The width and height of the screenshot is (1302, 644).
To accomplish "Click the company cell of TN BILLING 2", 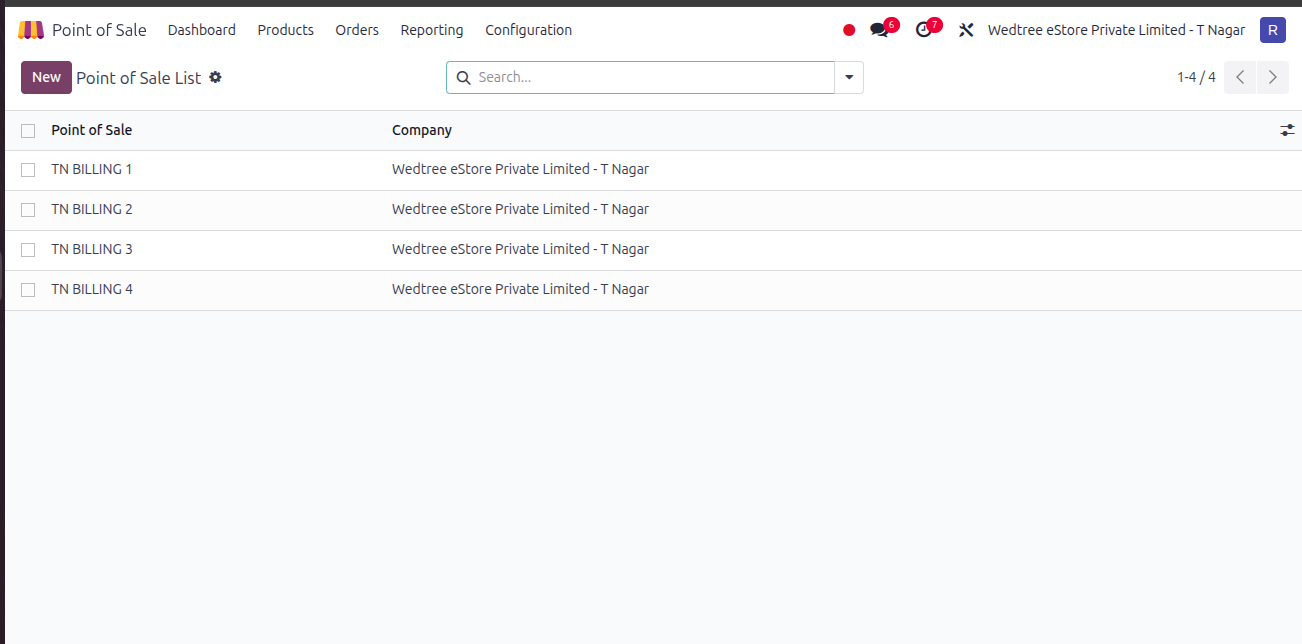I will click(x=520, y=209).
